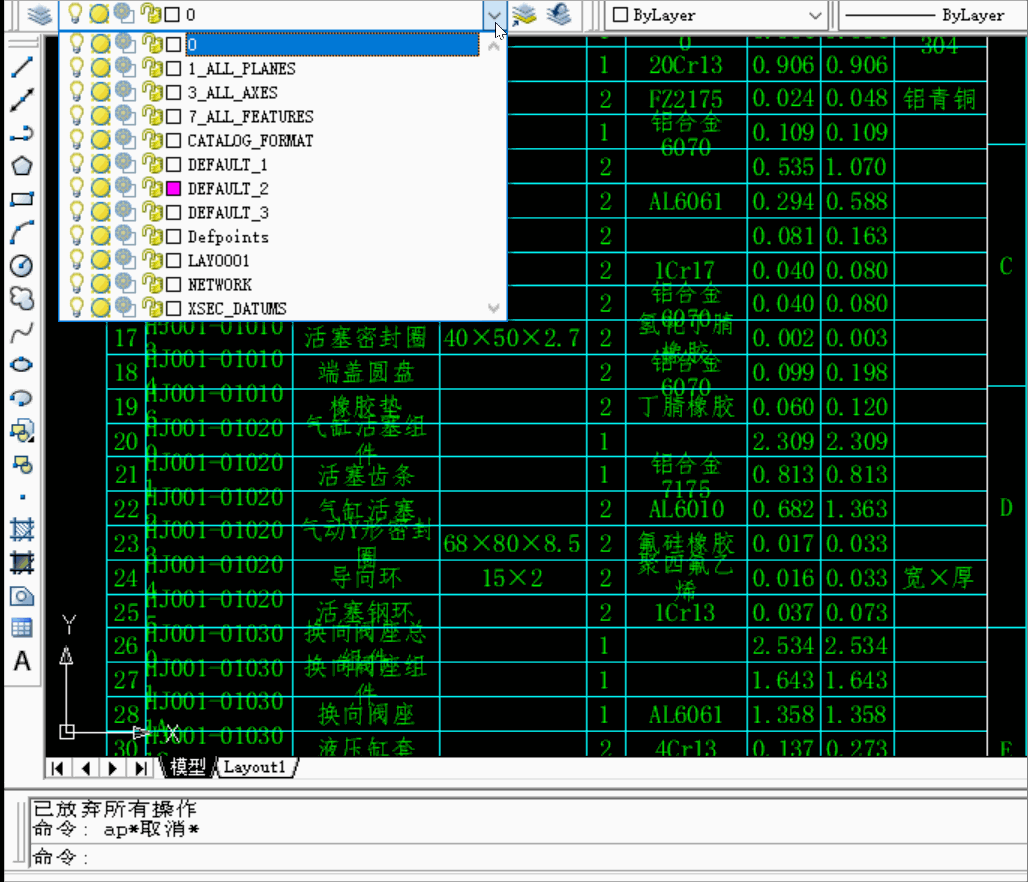The height and width of the screenshot is (882, 1028).
Task: Select the Rectangle draw tool
Action: coord(22,199)
